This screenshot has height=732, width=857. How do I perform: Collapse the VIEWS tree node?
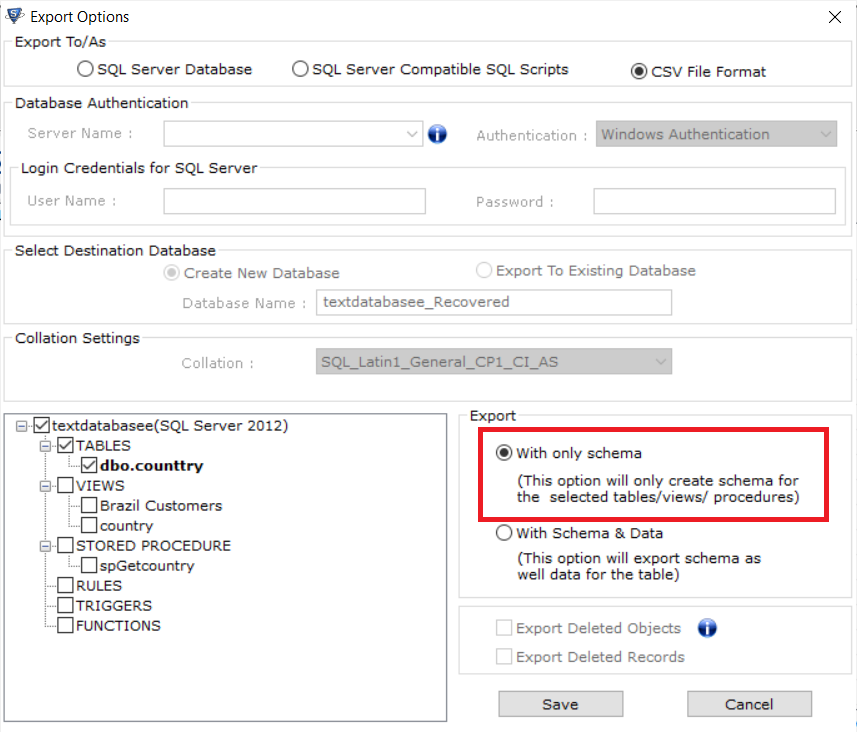[45, 486]
